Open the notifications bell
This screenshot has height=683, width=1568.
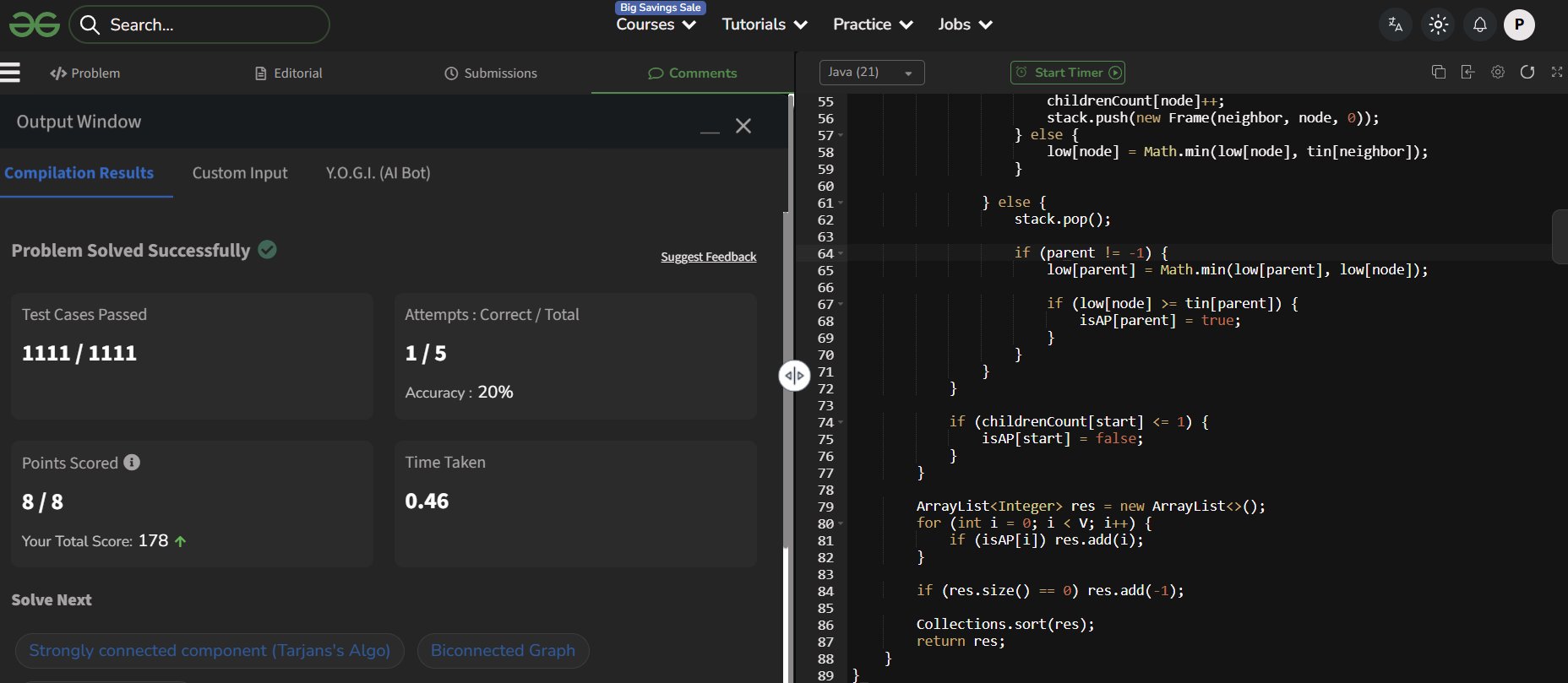tap(1480, 24)
